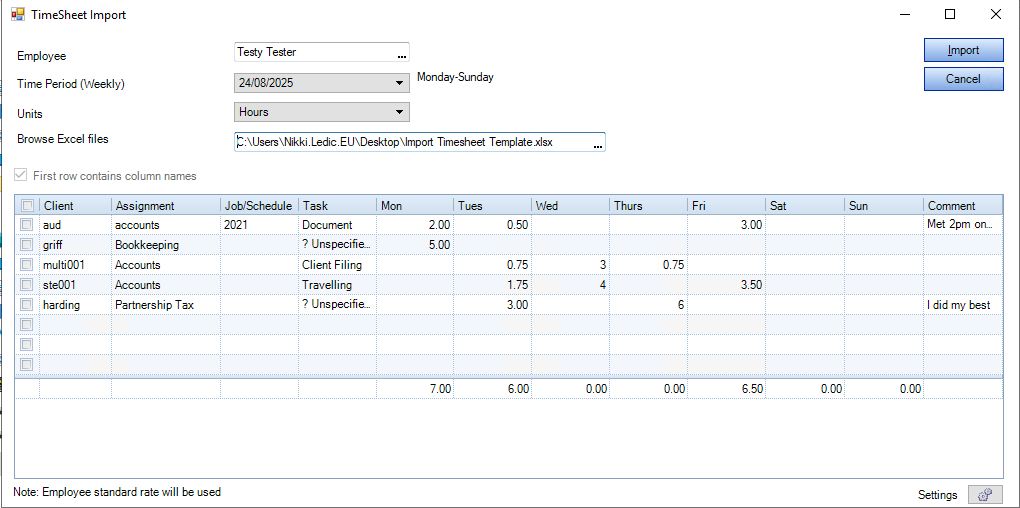The width and height of the screenshot is (1020, 508).
Task: Click Thursday value 6 in harding row
Action: (x=649, y=304)
